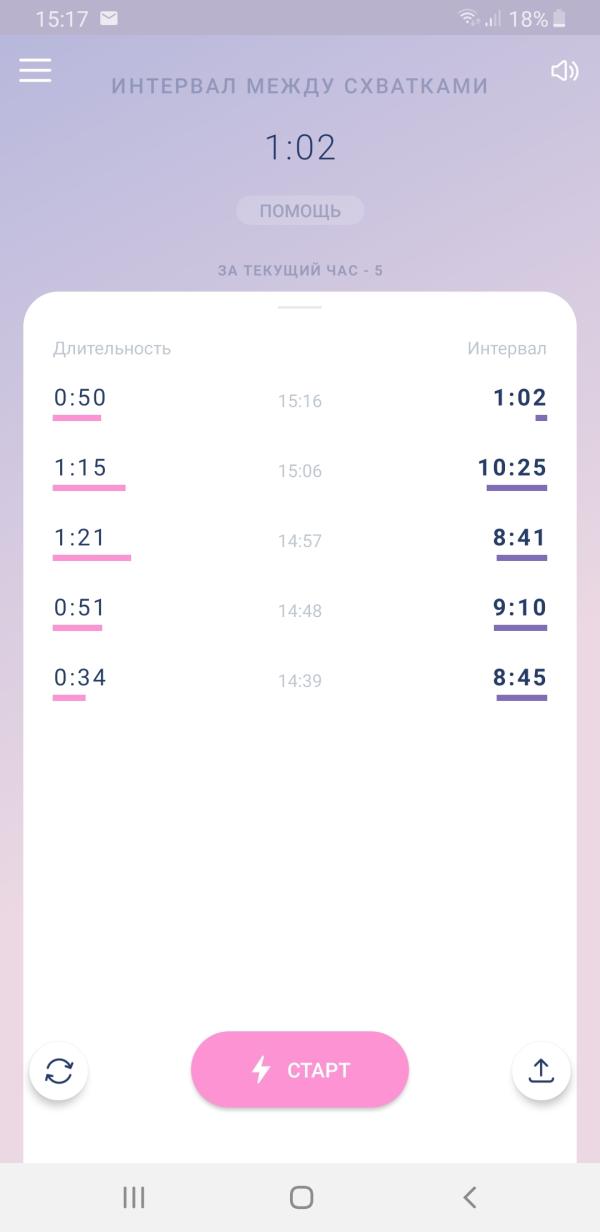Start timing with the СТАРТ button
The width and height of the screenshot is (600, 1232).
300,1069
